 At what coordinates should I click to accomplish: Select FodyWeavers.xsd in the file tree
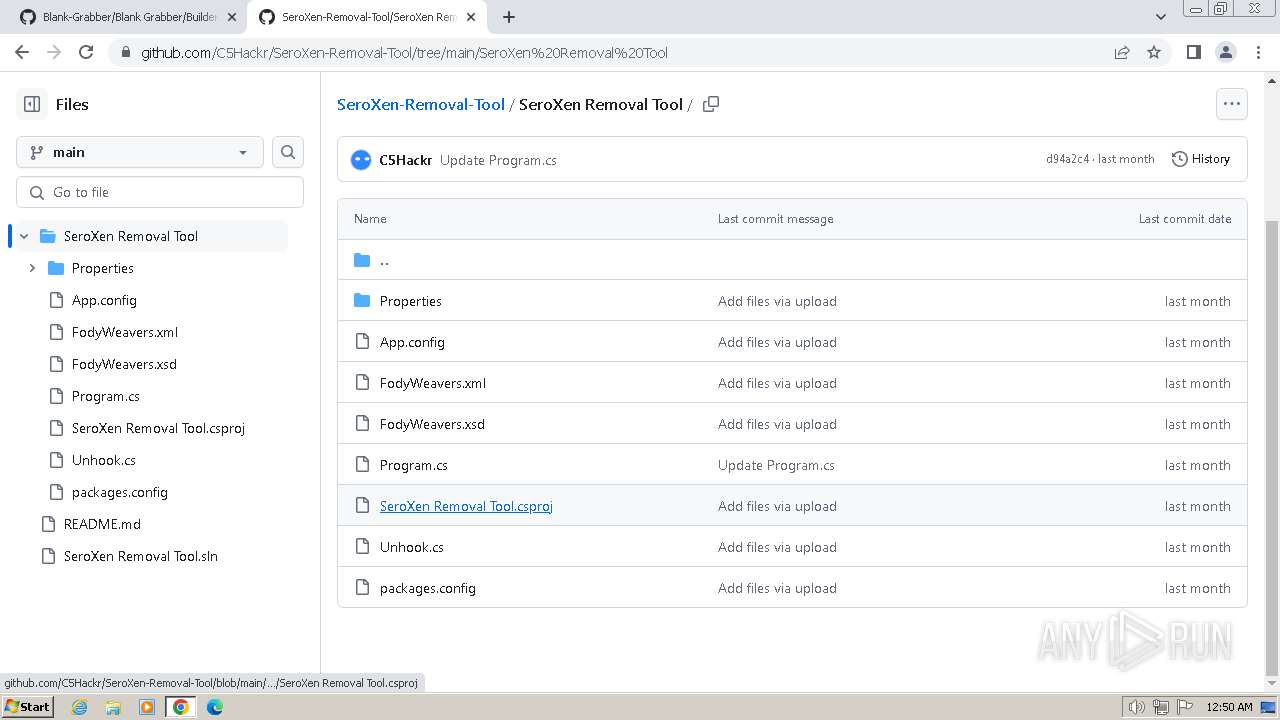tap(124, 364)
